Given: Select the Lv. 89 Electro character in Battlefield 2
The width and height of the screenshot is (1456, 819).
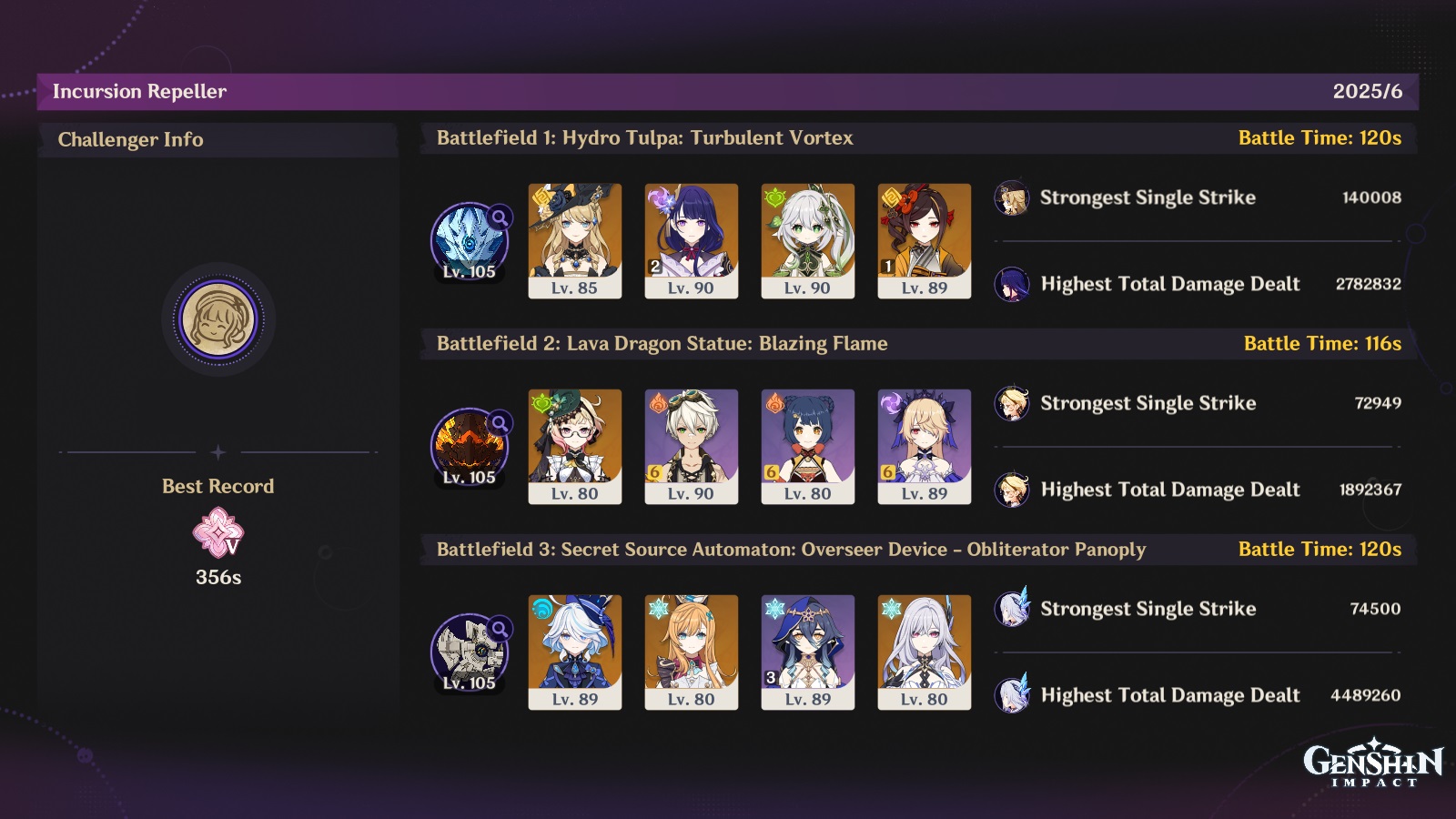Looking at the screenshot, I should [925, 447].
